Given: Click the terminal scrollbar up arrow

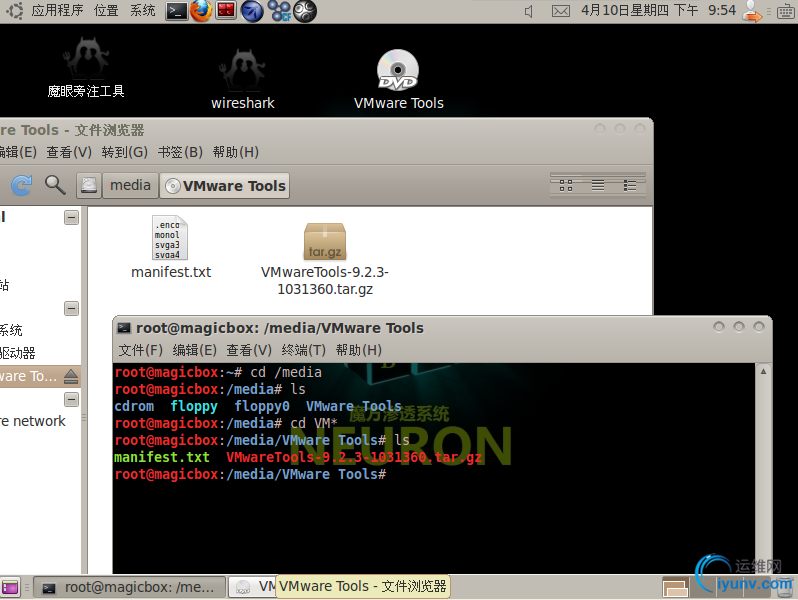Looking at the screenshot, I should coord(763,372).
